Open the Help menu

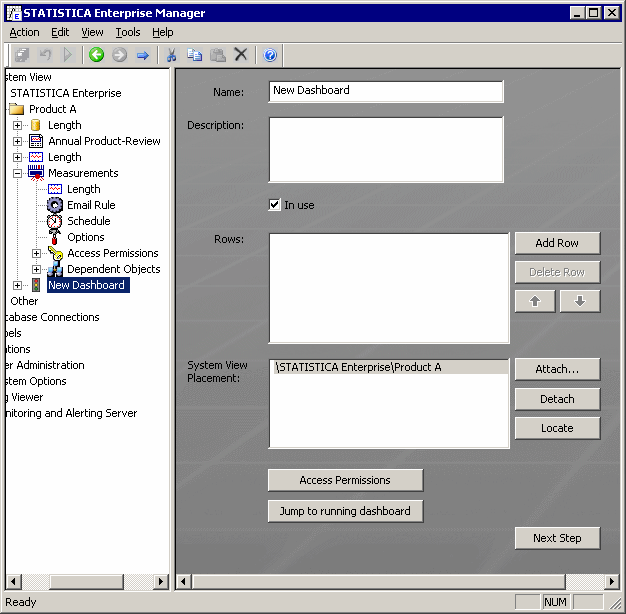coord(162,32)
